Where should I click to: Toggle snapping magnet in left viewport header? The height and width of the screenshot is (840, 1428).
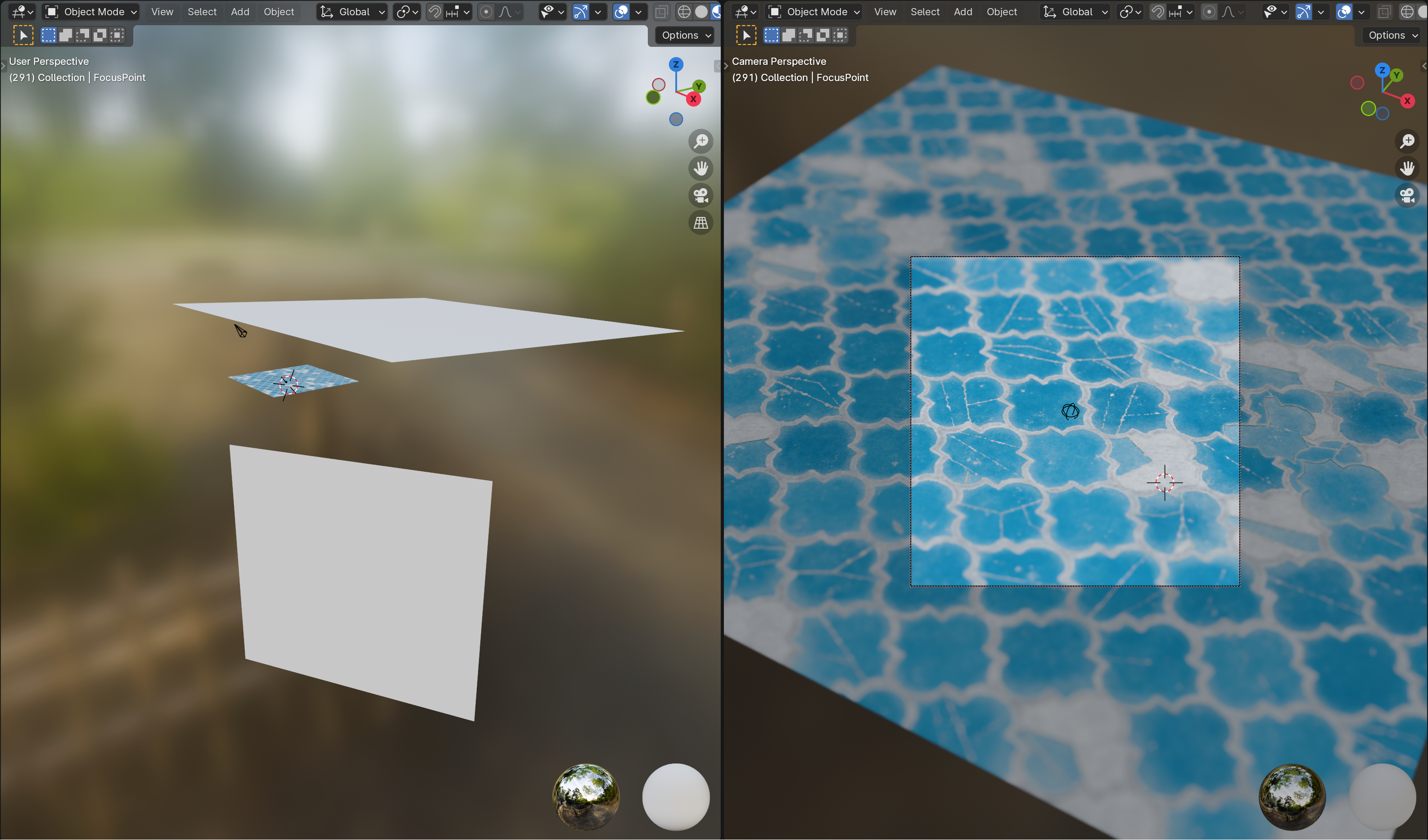(x=434, y=12)
